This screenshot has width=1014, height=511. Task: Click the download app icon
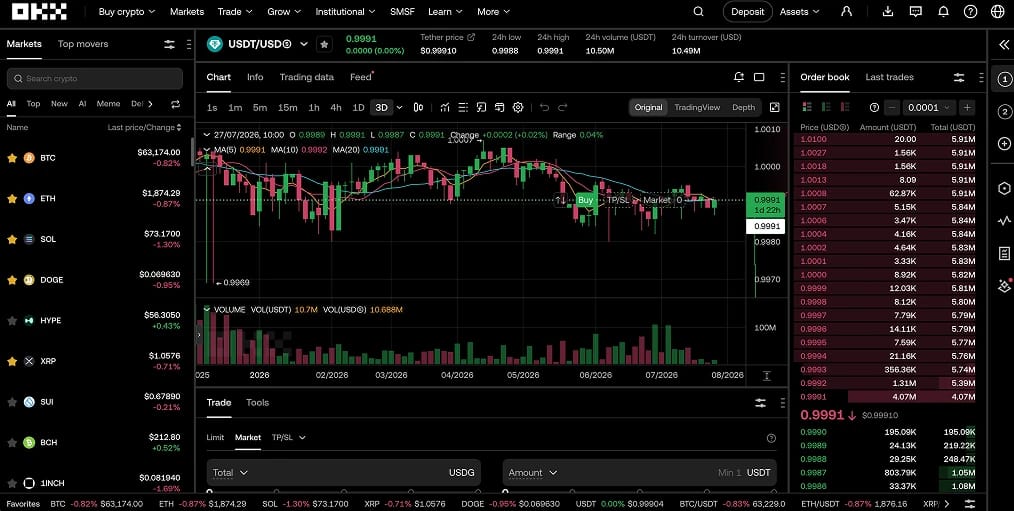[x=888, y=12]
